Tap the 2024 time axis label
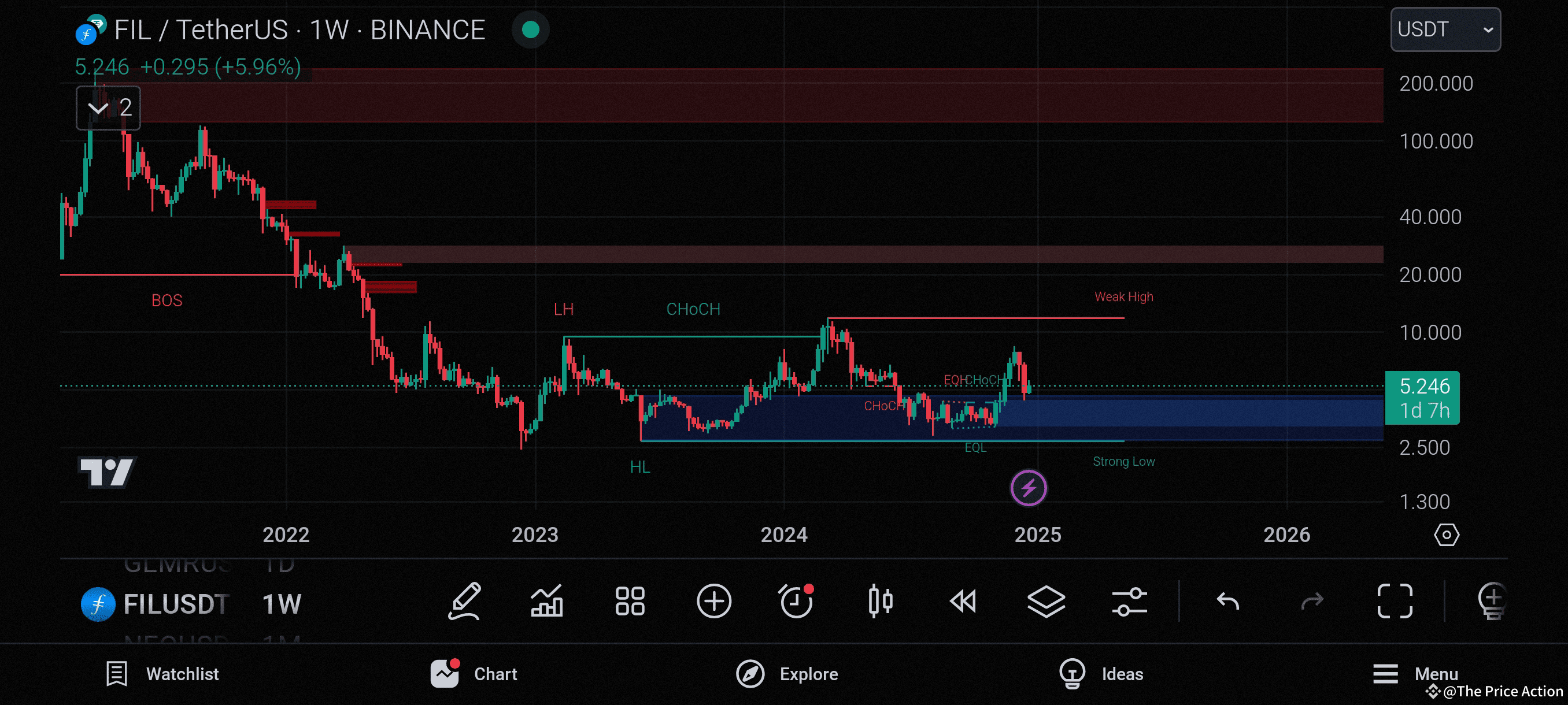This screenshot has height=705, width=1568. [x=784, y=535]
